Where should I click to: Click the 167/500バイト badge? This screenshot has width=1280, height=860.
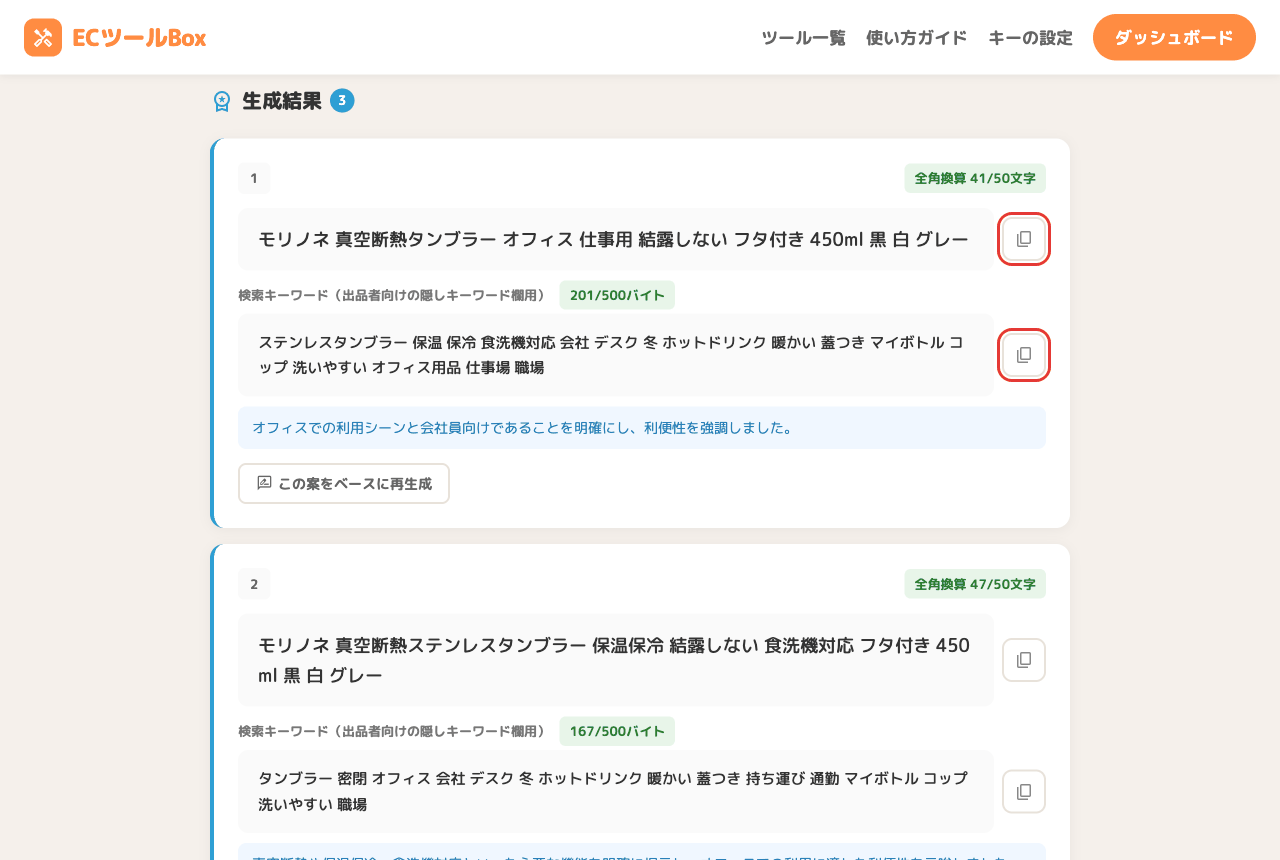click(617, 731)
